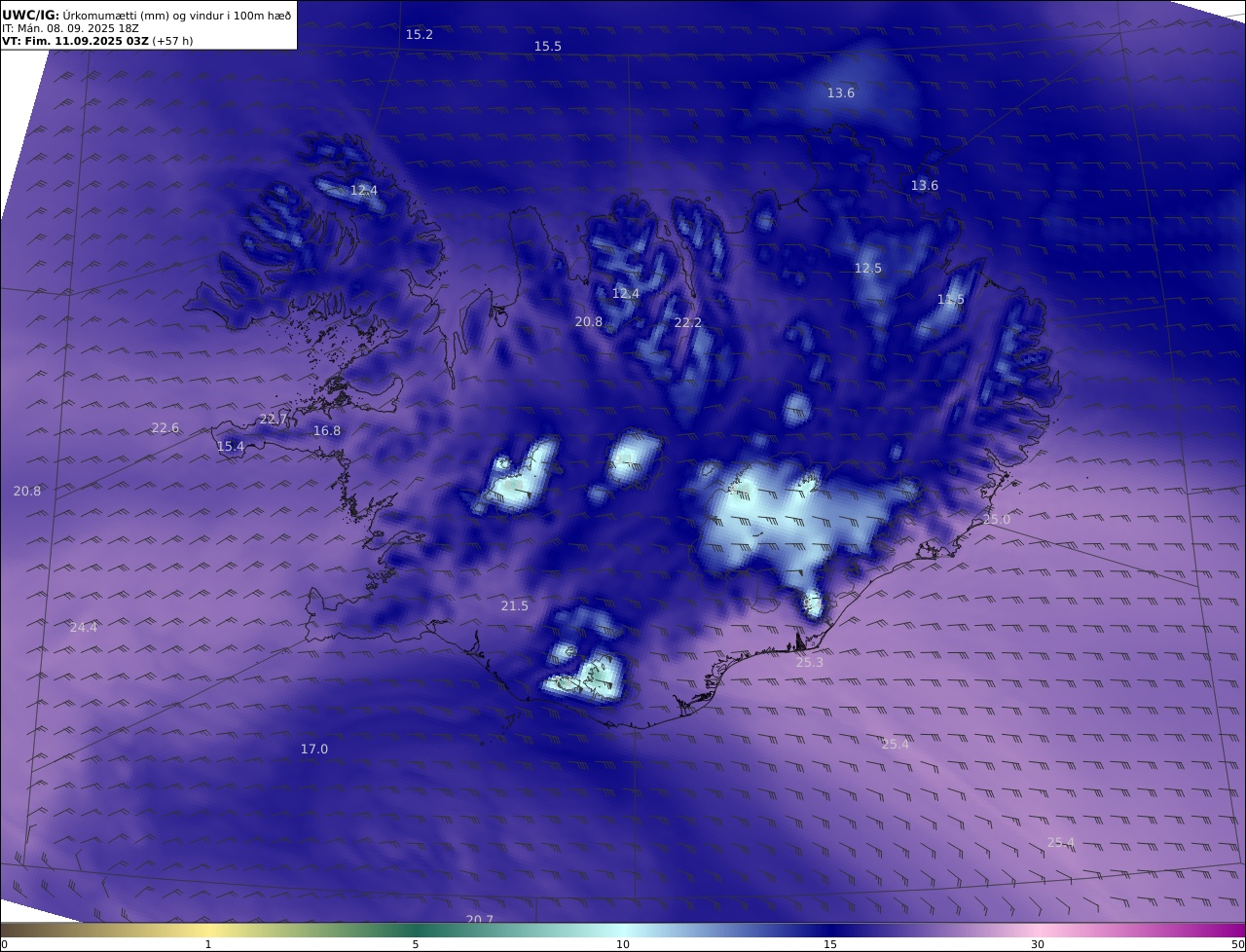Click the valid time line "VT: Fim. 11.09.2025 03Z"
Image resolution: width=1246 pixels, height=952 pixels.
[x=75, y=42]
